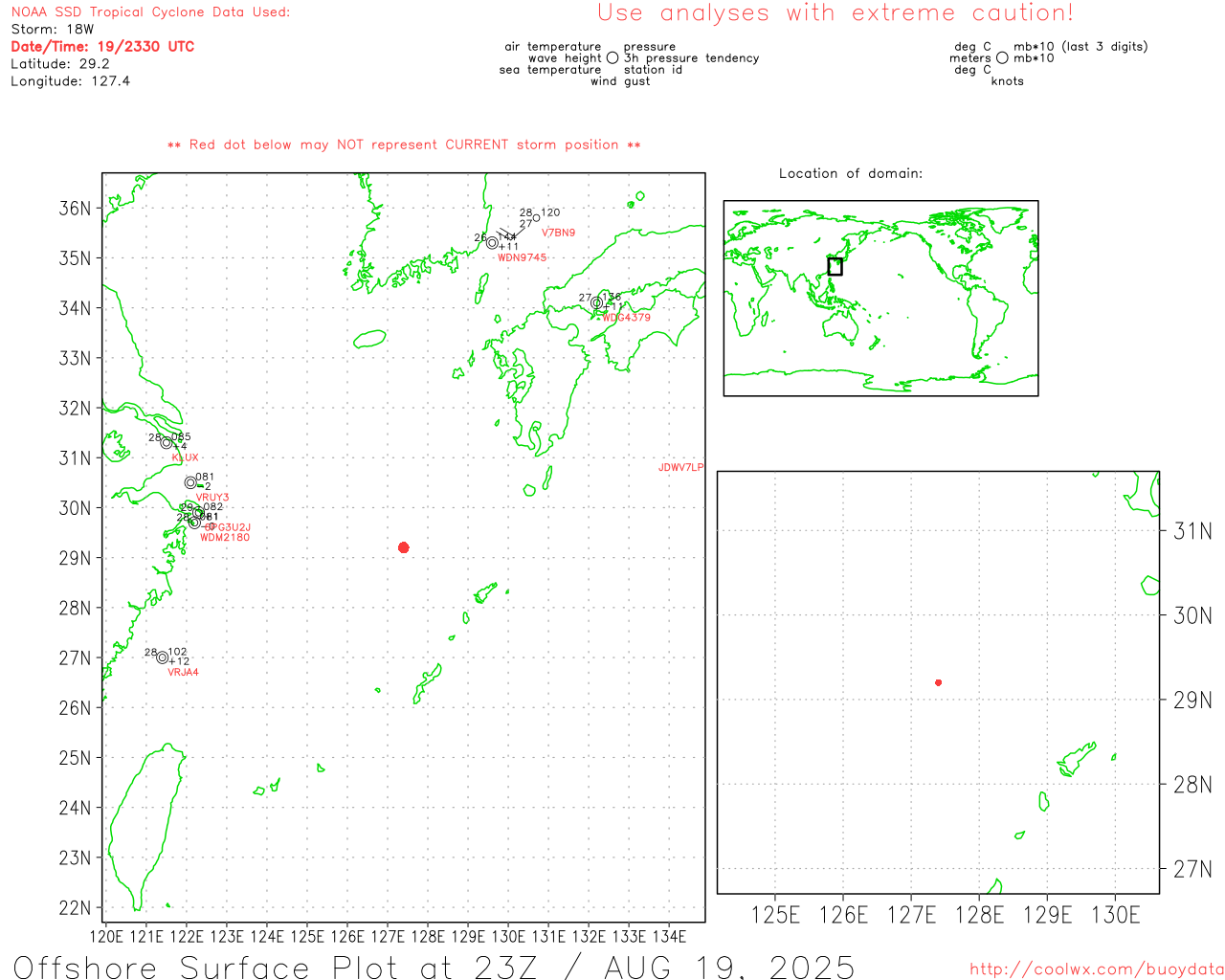Viewport: 1225px width, 980px height.
Task: Click the station circle above the KLUX label
Action: 167,442
